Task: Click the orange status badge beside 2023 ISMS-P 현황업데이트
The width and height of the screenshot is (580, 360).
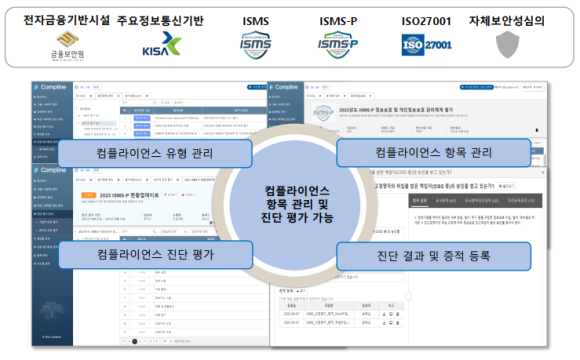Action: pos(89,195)
